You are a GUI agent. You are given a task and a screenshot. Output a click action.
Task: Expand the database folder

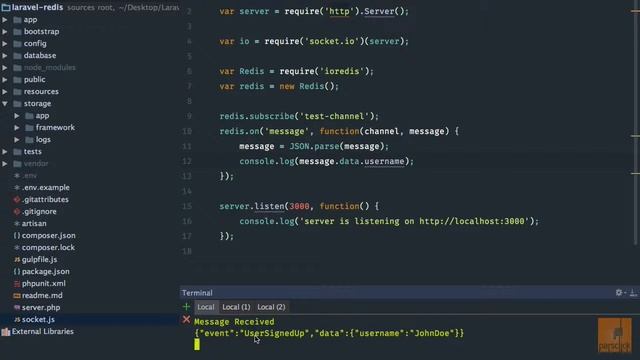[x=5, y=56]
